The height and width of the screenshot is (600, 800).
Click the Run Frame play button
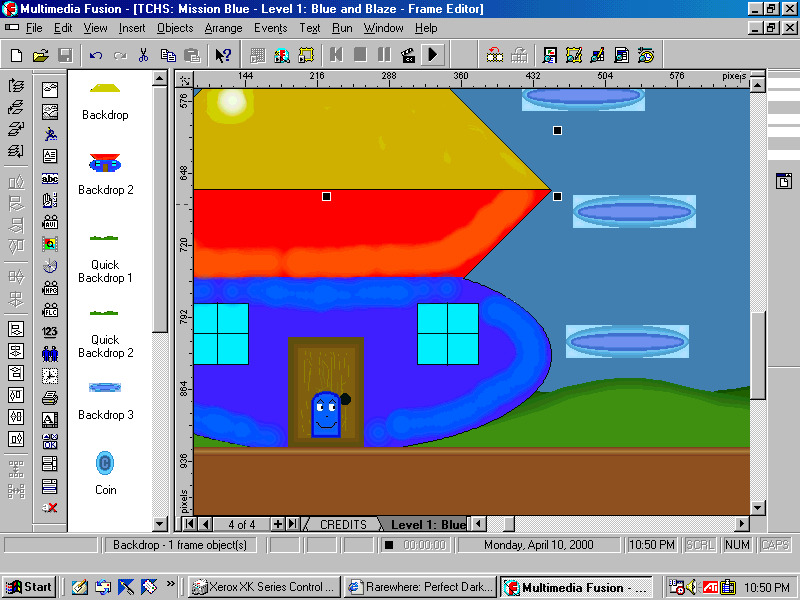tap(432, 55)
